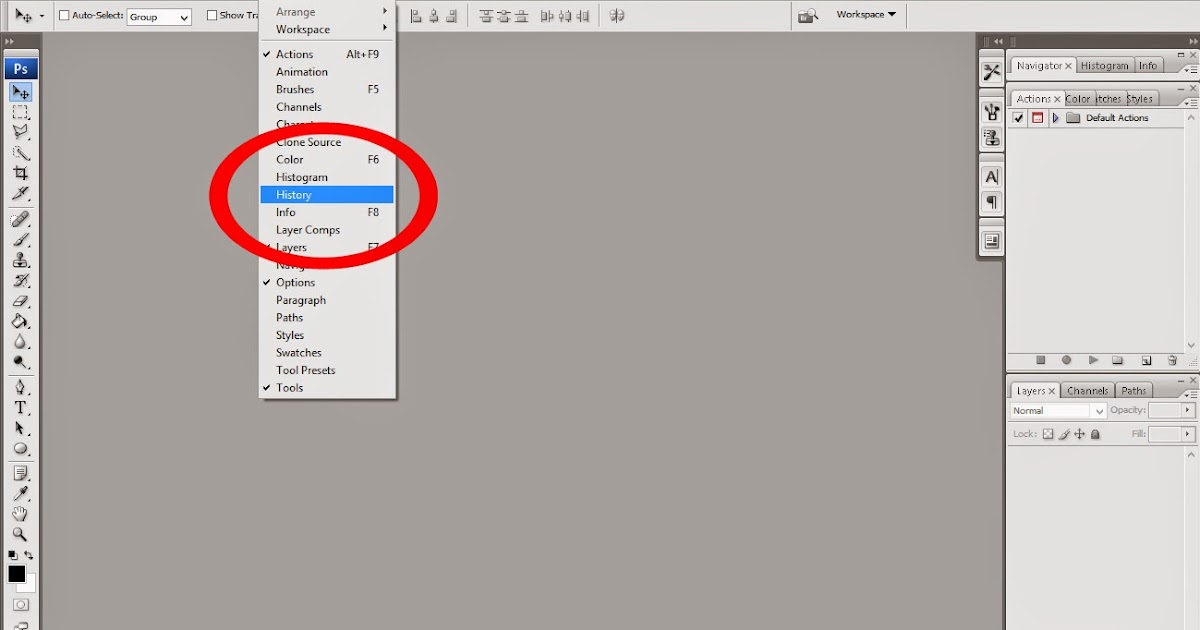Toggle Default Actions item on/off checkbox

point(1019,118)
